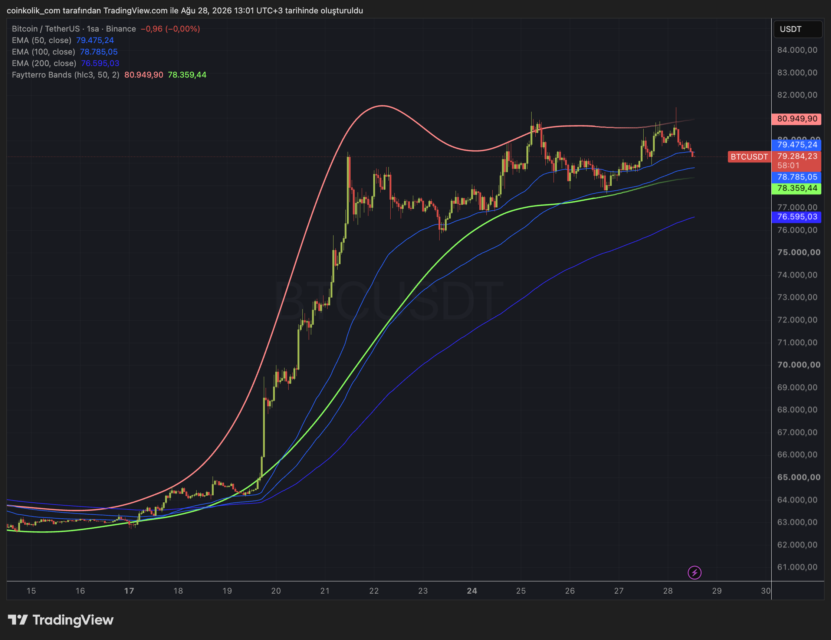
Task: Click the 78.359,44 lower band price tag
Action: coord(797,188)
